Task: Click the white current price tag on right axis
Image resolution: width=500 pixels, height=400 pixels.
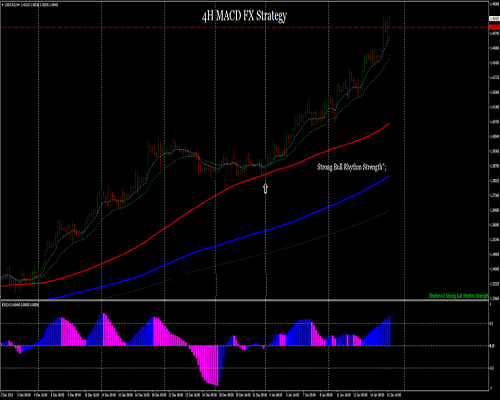Action: [494, 19]
